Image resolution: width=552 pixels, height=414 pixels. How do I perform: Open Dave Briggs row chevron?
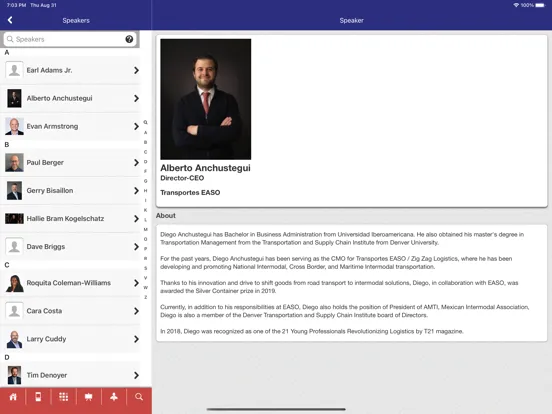click(136, 247)
